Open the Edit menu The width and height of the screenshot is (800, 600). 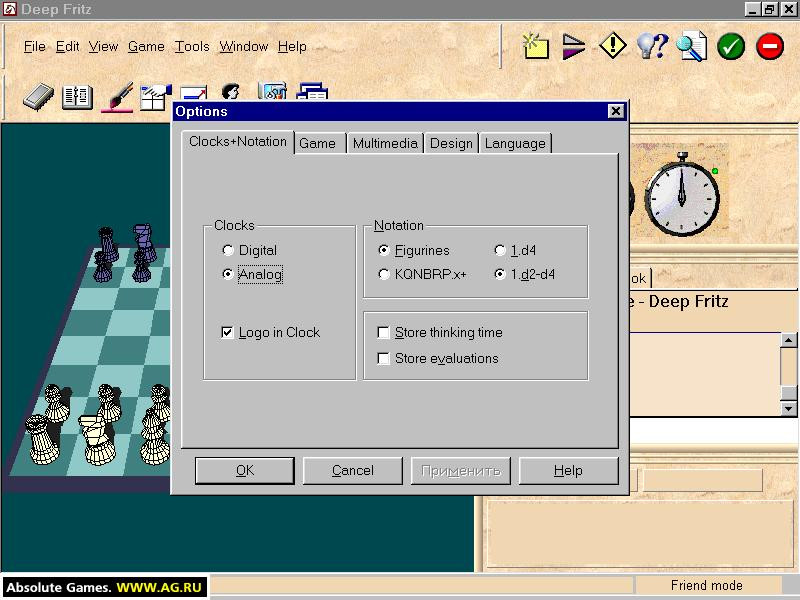(67, 46)
